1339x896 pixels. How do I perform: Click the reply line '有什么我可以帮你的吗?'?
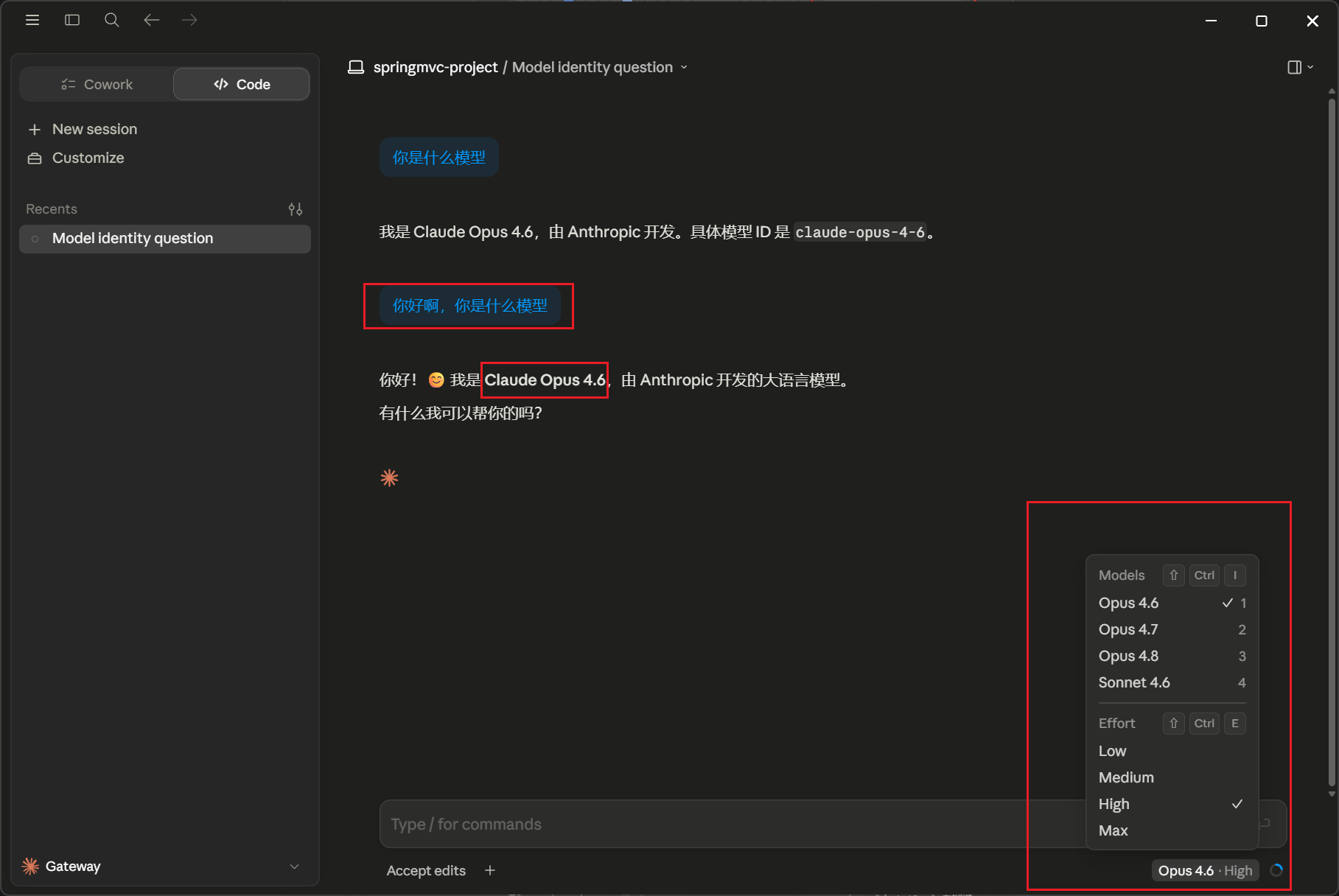coord(461,413)
